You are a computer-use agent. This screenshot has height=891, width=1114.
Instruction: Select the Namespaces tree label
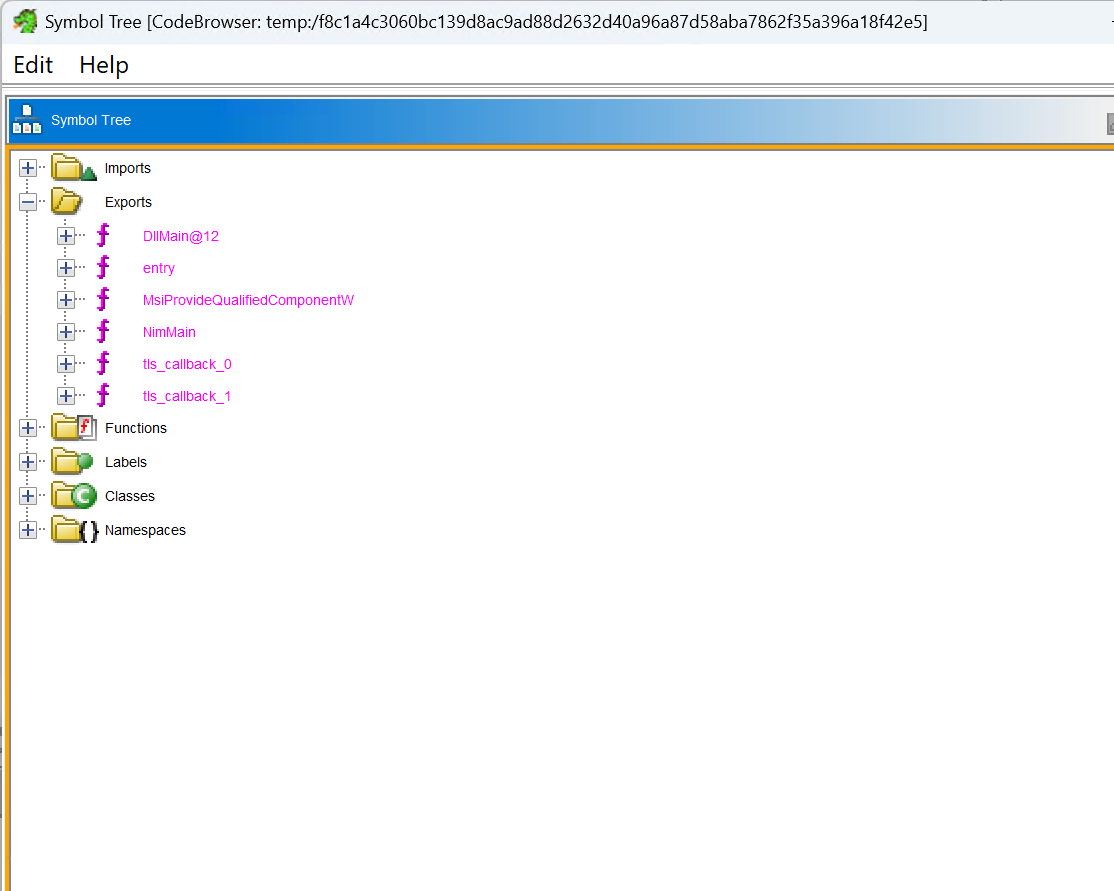click(145, 530)
